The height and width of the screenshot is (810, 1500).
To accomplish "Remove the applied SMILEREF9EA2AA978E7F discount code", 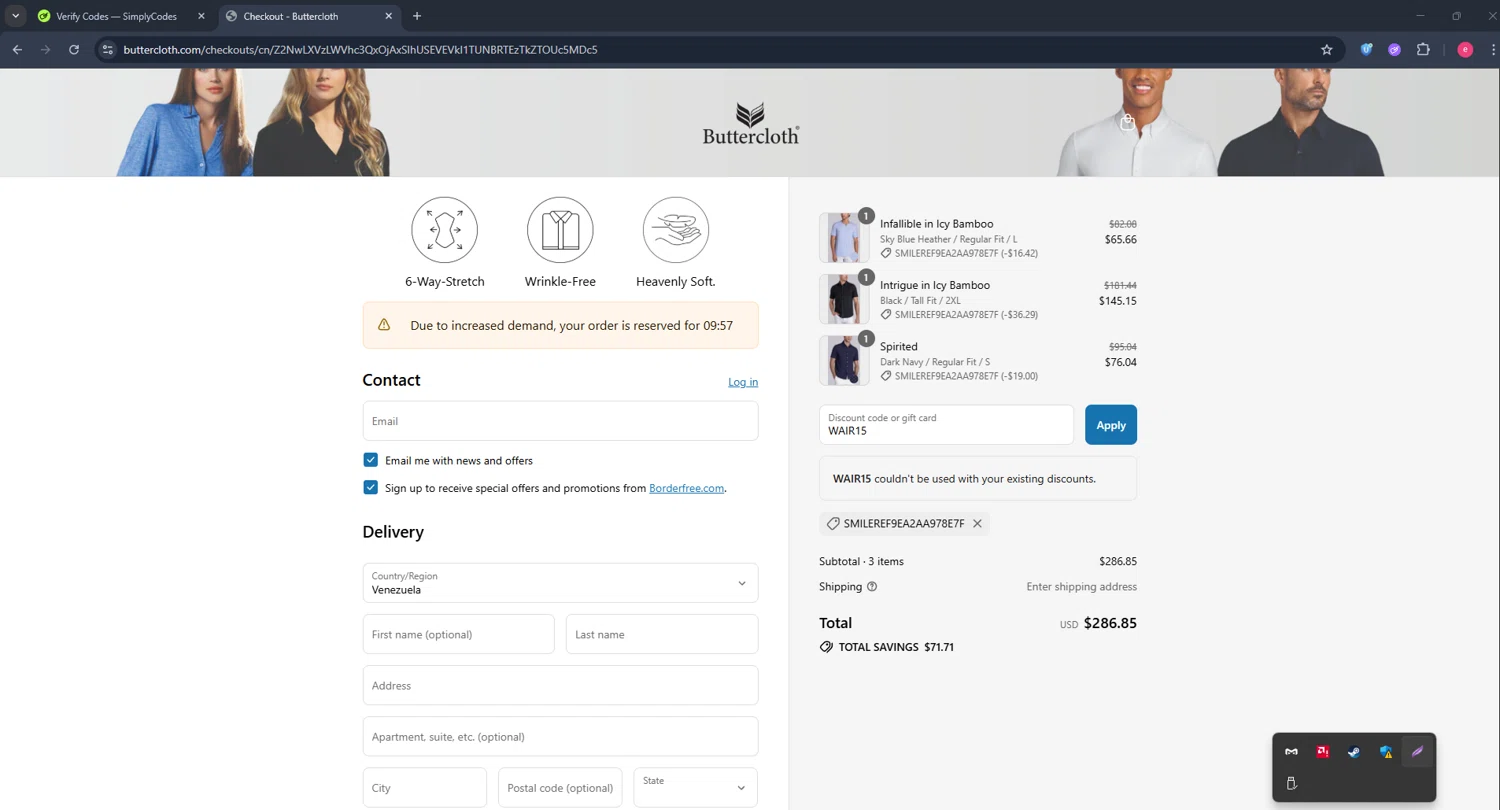I will pos(977,523).
